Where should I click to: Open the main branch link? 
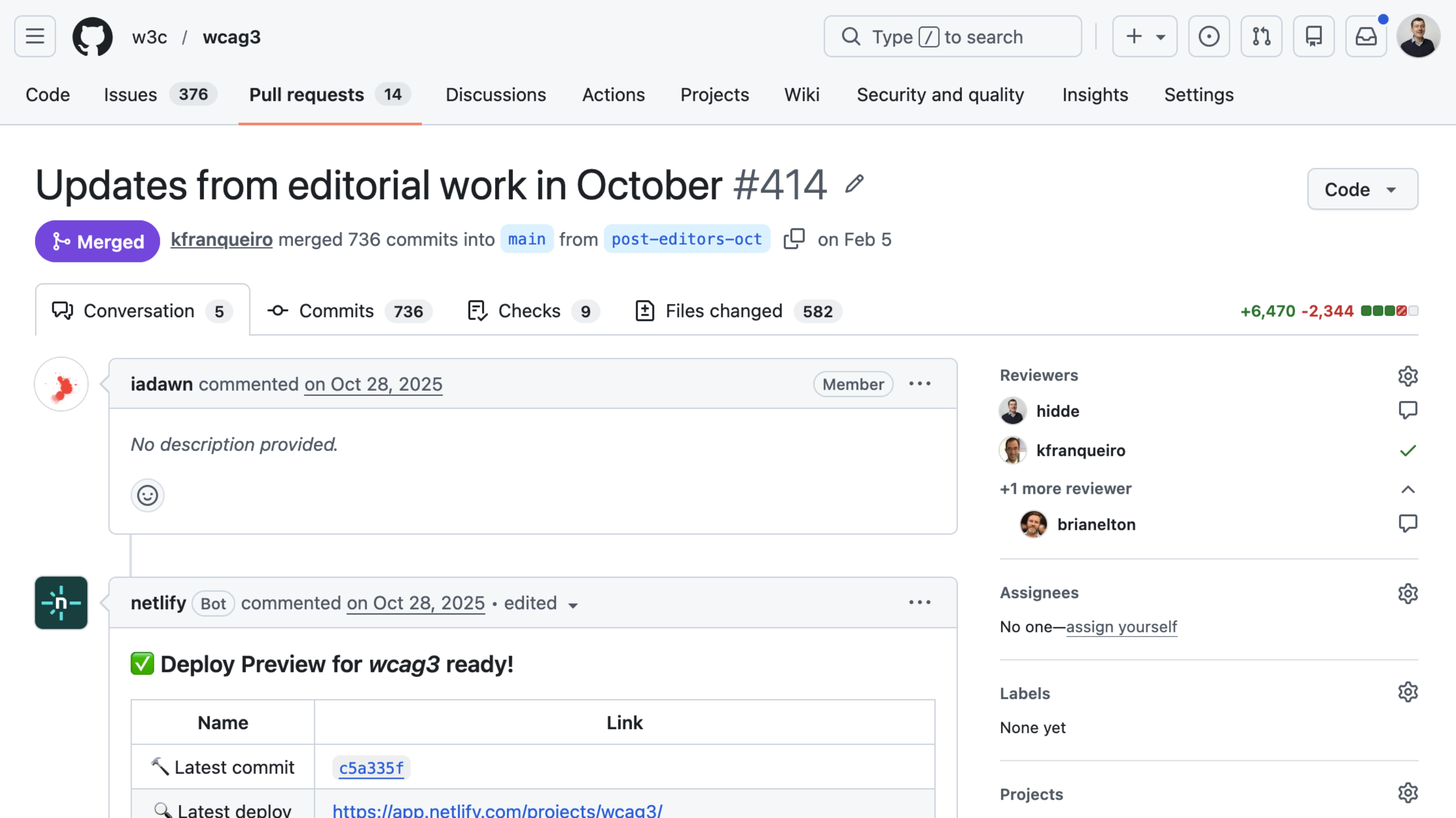click(x=527, y=239)
